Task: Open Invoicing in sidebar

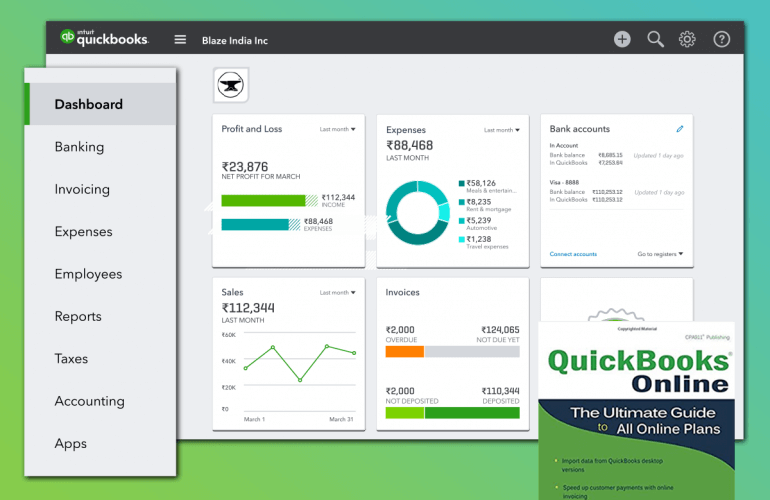Action: click(82, 189)
